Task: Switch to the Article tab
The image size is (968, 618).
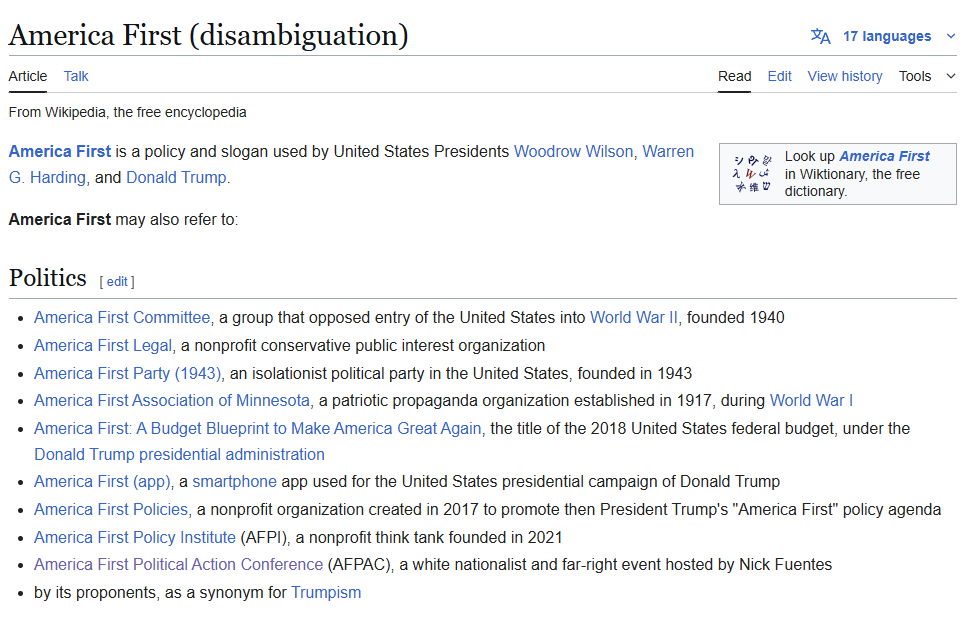Action: point(28,77)
